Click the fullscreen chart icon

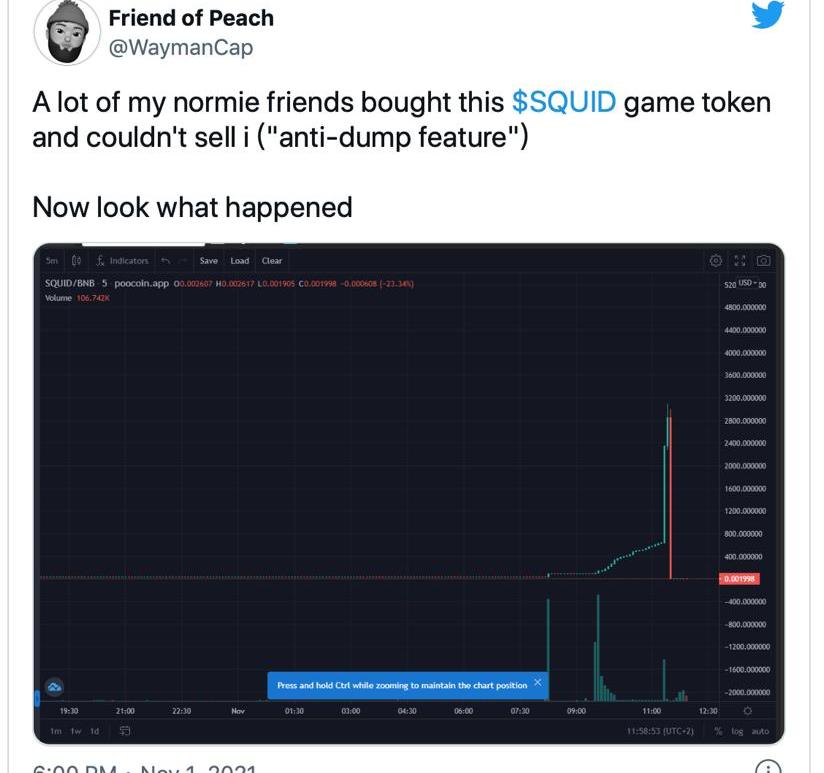tap(739, 261)
